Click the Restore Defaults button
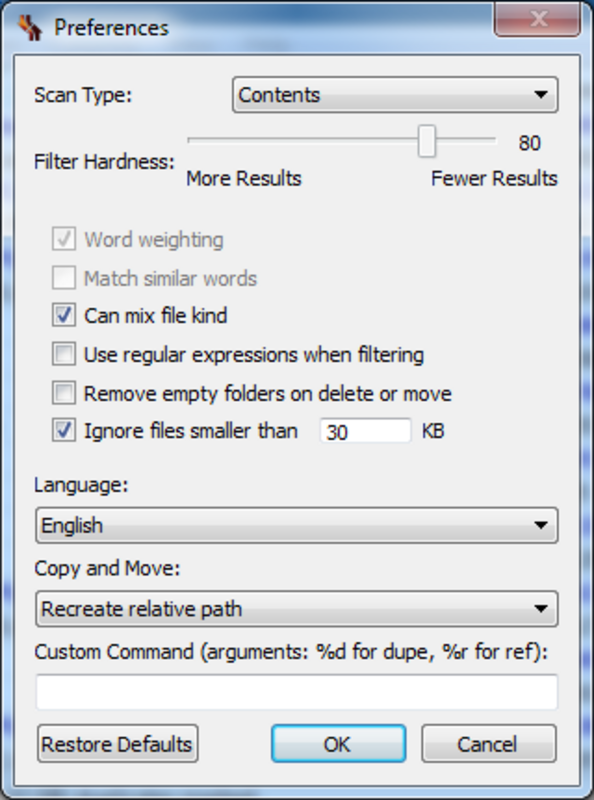The width and height of the screenshot is (594, 800). [117, 744]
